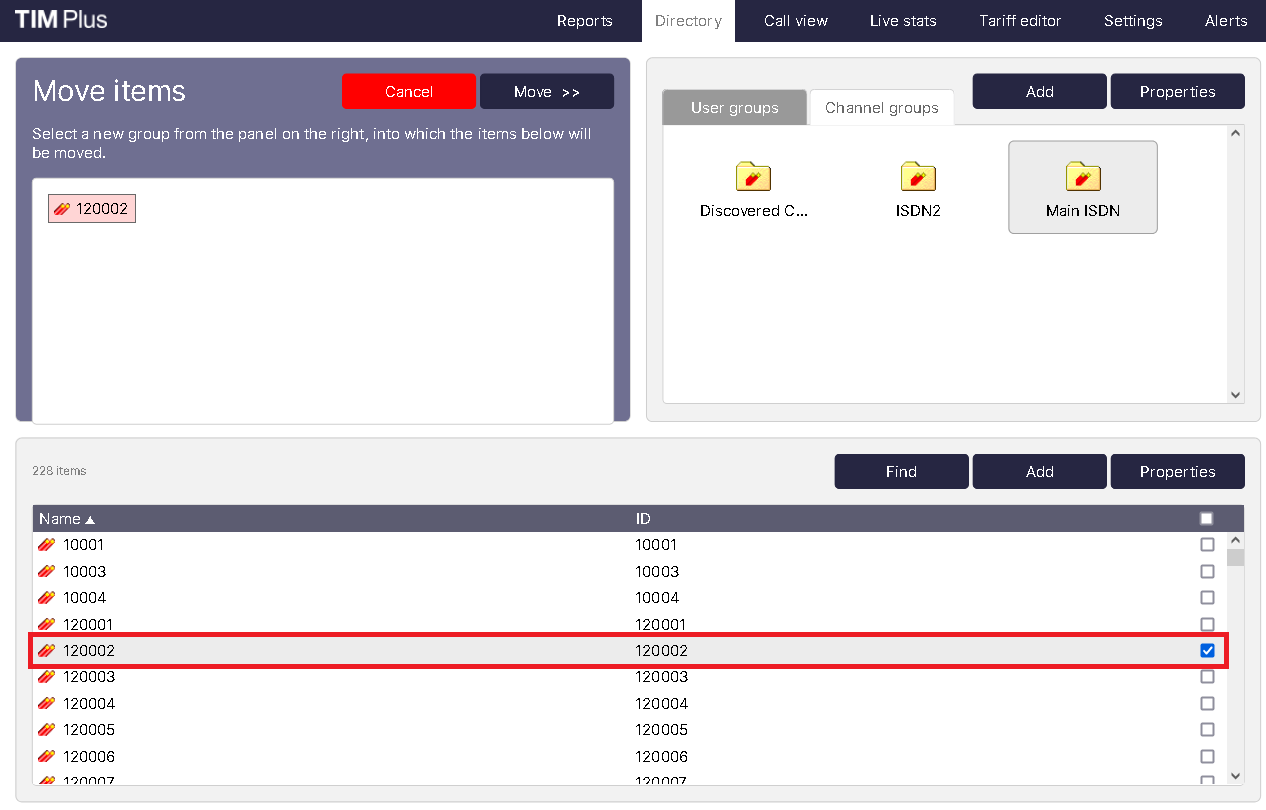This screenshot has width=1266, height=810.
Task: Click the channel list scrollbar thumb
Action: [1235, 557]
